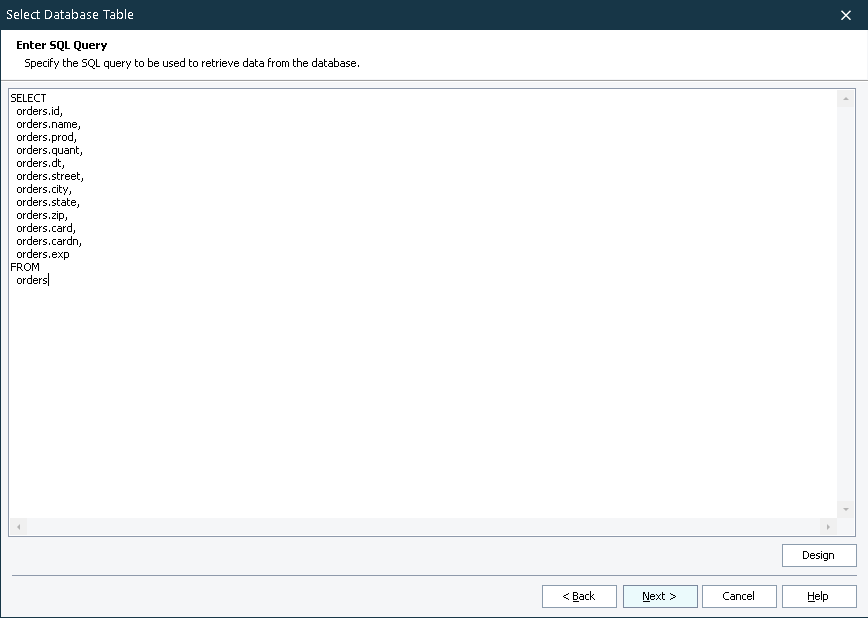Click the orders.zip line
The width and height of the screenshot is (868, 618).
pyautogui.click(x=42, y=215)
